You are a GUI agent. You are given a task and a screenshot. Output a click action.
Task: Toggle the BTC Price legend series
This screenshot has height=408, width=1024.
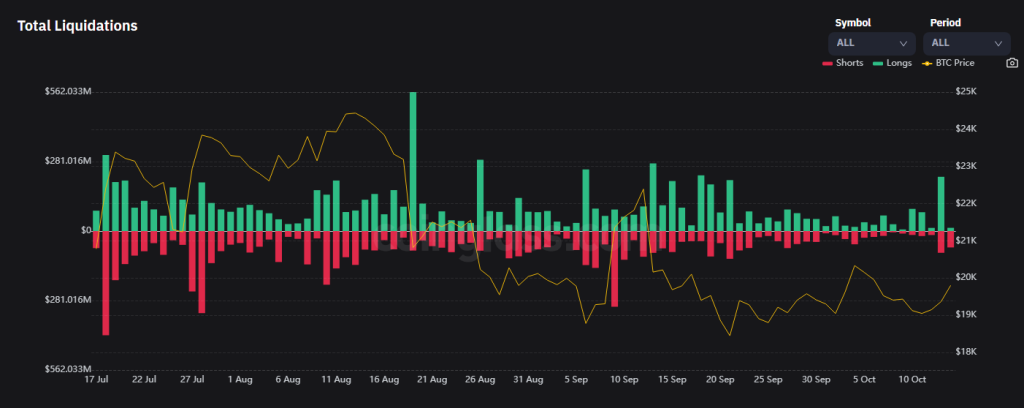point(948,63)
